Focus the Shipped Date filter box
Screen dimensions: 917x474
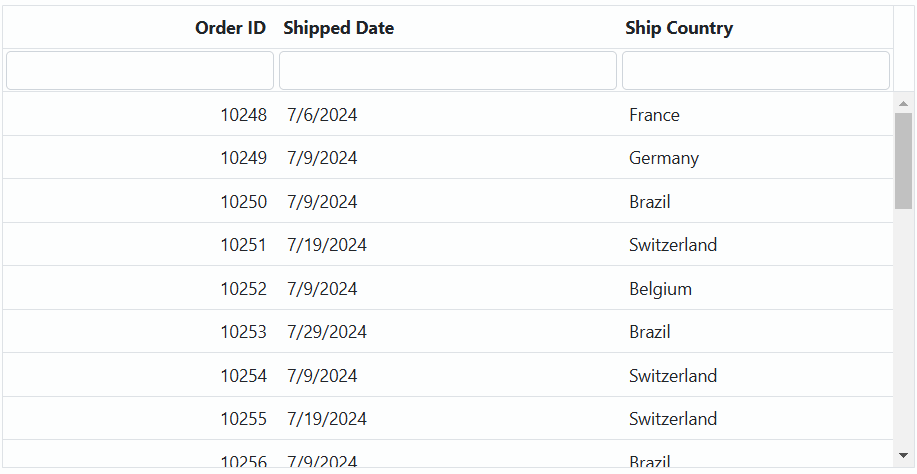[x=448, y=71]
